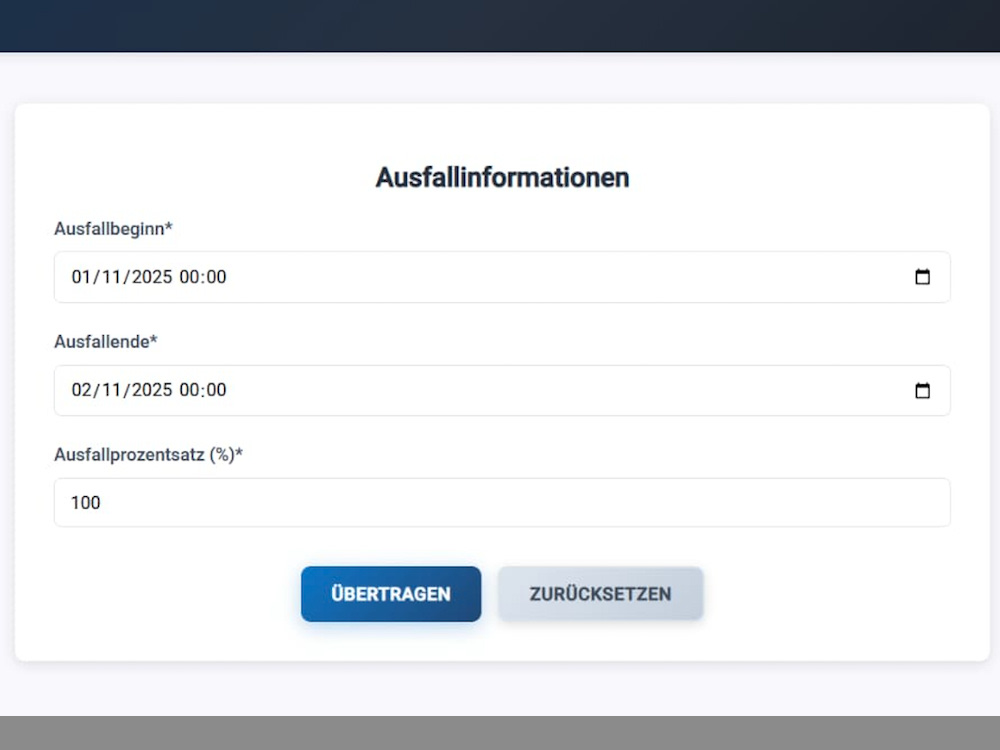Reset the form with ZURÜCKSETZEN

coord(600,594)
